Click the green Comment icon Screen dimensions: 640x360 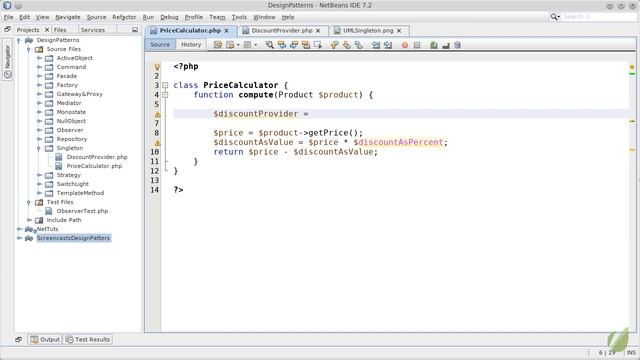pos(434,45)
